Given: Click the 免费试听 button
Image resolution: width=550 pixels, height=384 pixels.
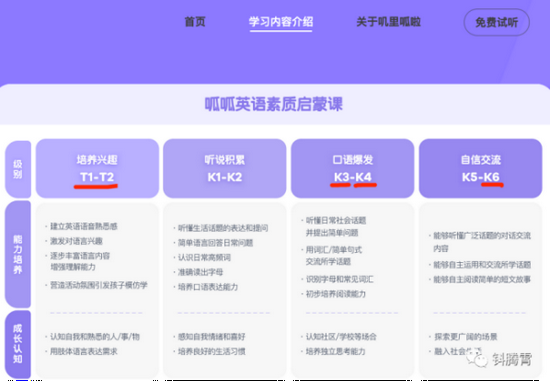Looking at the screenshot, I should pos(496,22).
